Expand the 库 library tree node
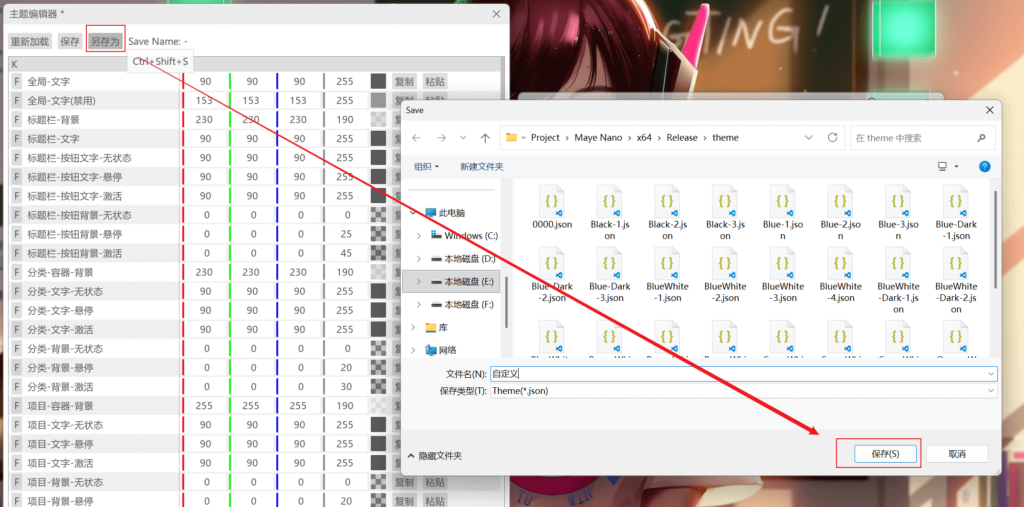This screenshot has height=507, width=1024. 414,327
